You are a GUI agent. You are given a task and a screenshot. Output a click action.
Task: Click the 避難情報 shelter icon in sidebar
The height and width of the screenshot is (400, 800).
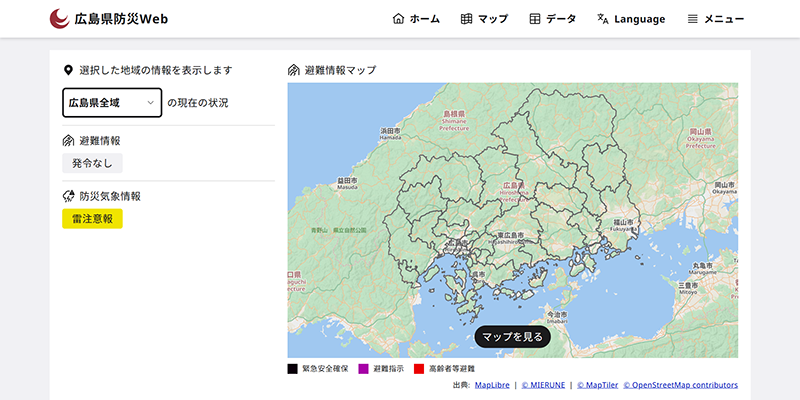(68, 140)
